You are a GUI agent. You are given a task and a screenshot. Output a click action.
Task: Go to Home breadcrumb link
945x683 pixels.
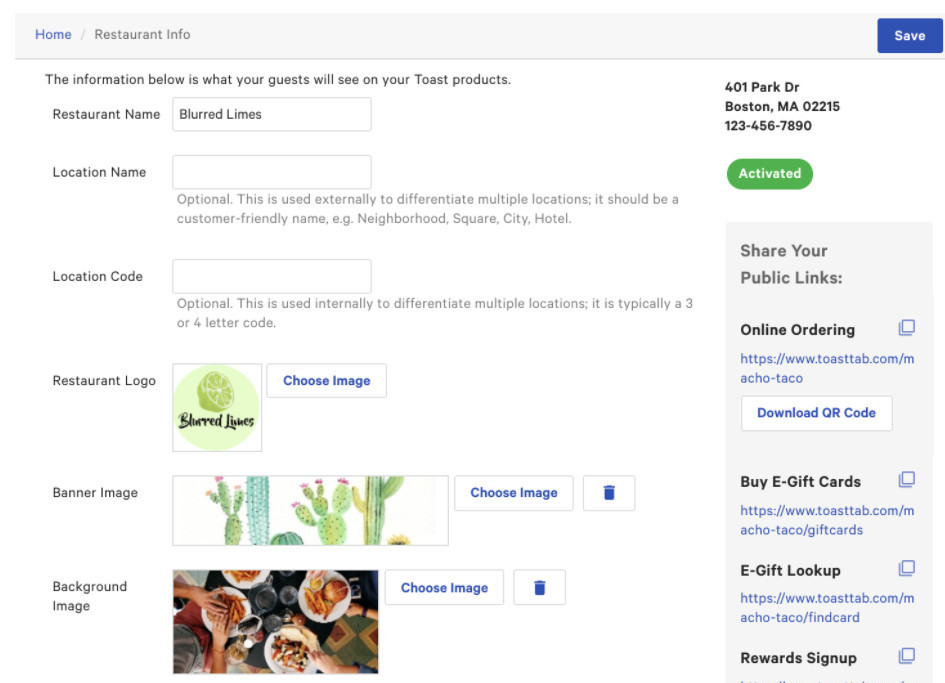(x=53, y=34)
